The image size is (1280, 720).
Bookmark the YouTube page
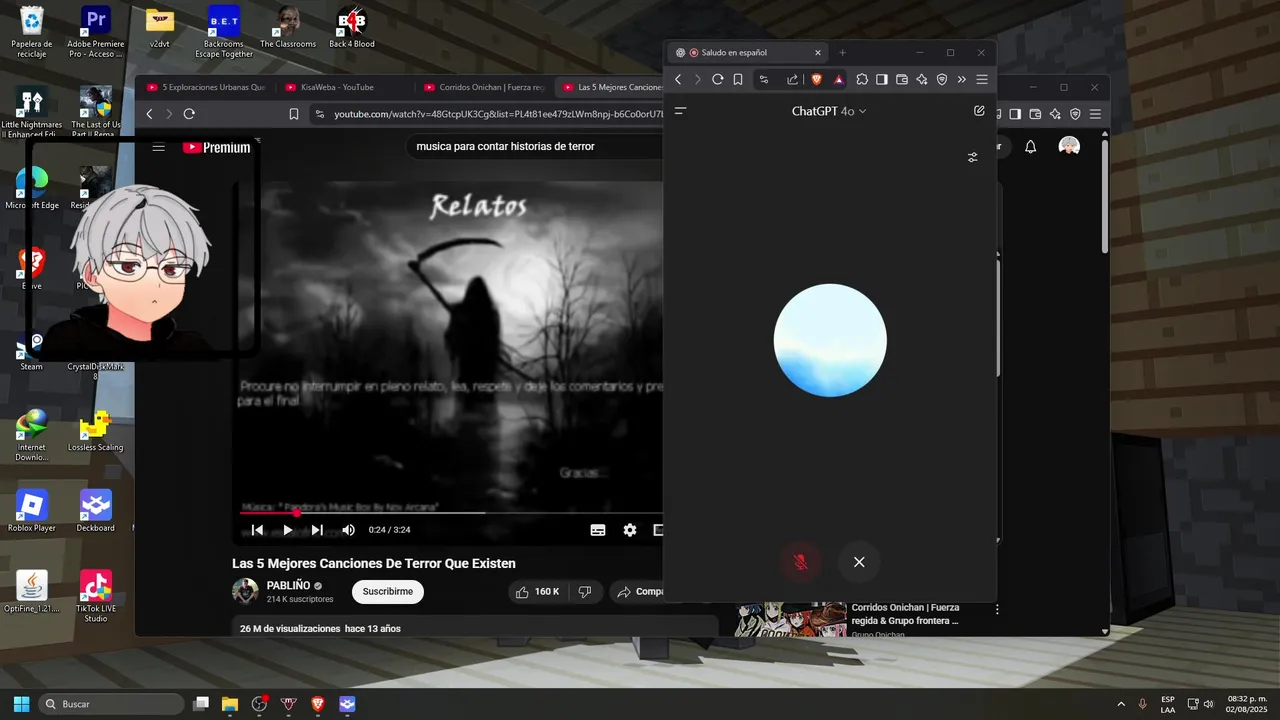click(x=294, y=114)
